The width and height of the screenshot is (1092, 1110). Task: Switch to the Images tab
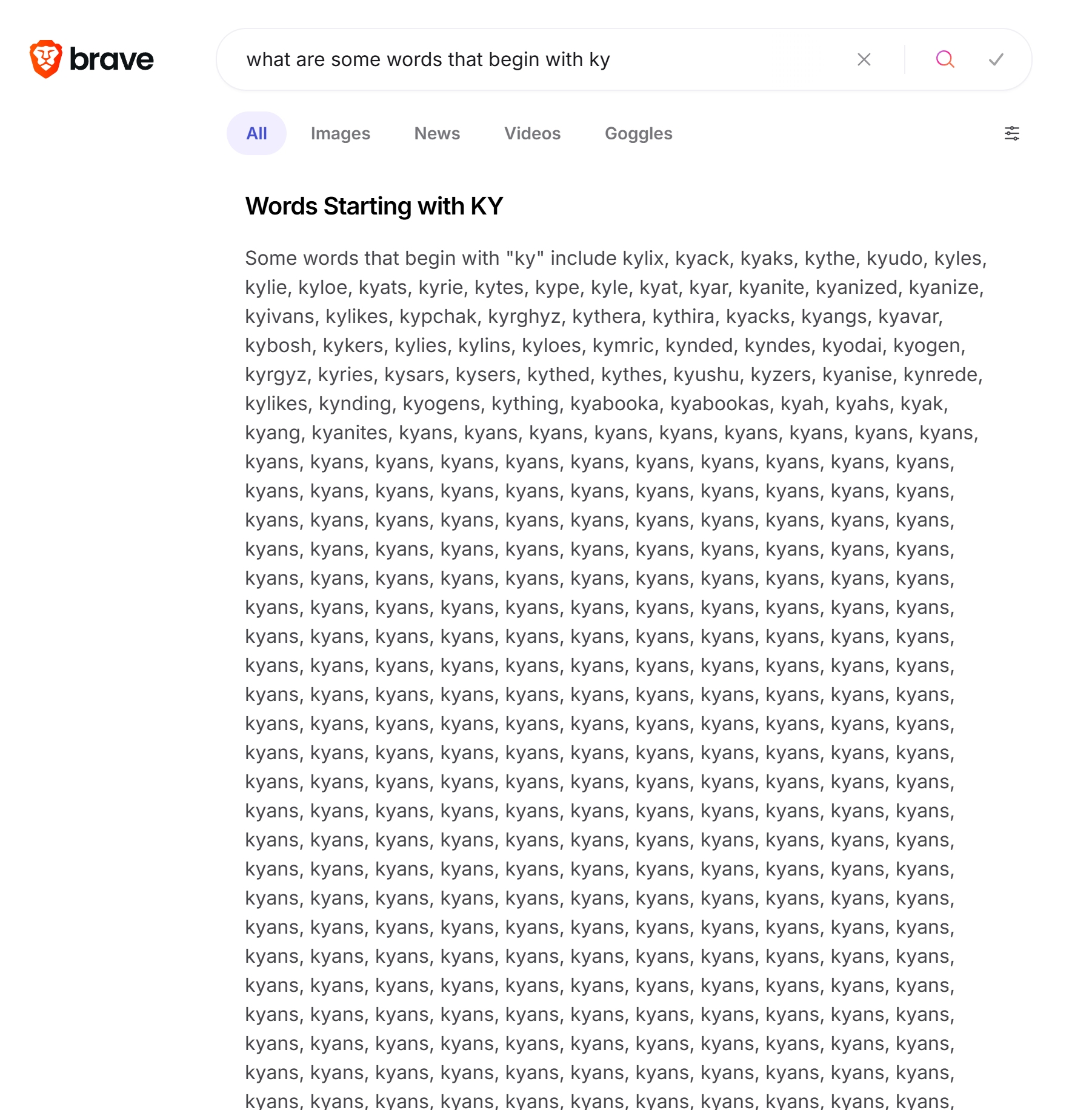pyautogui.click(x=340, y=133)
